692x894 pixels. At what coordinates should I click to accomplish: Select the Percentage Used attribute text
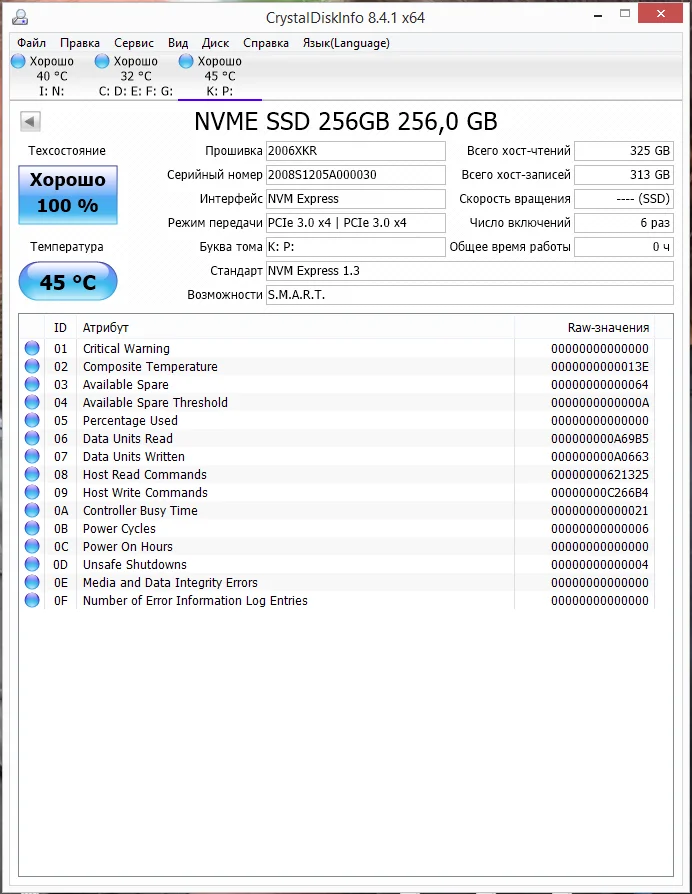click(130, 421)
